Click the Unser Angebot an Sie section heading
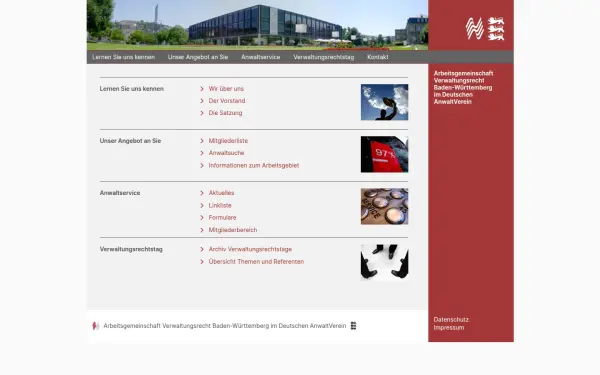This screenshot has width=600, height=375. (x=130, y=141)
